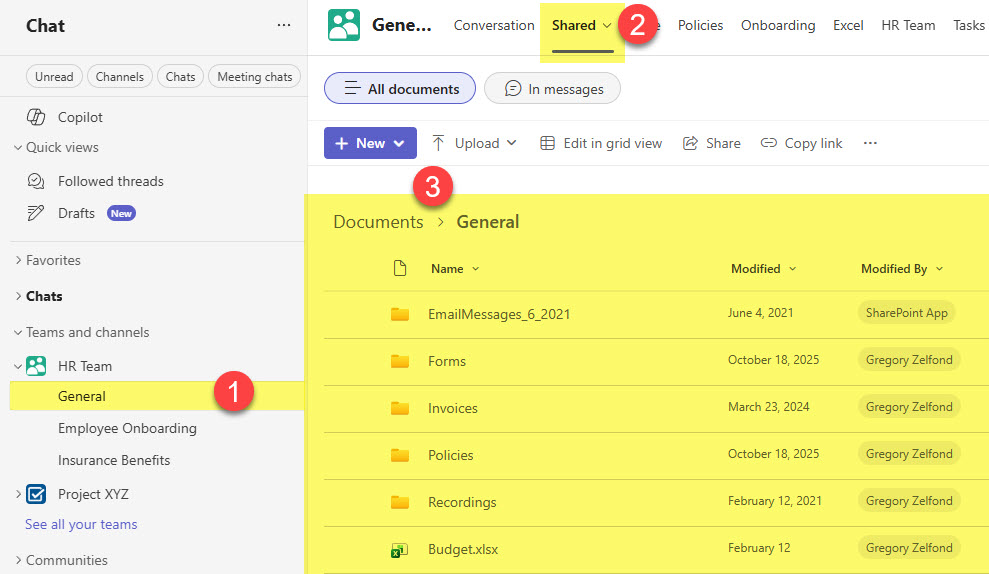The width and height of the screenshot is (989, 574).
Task: Click the HR Team avatar in sidebar
Action: pyautogui.click(x=36, y=366)
